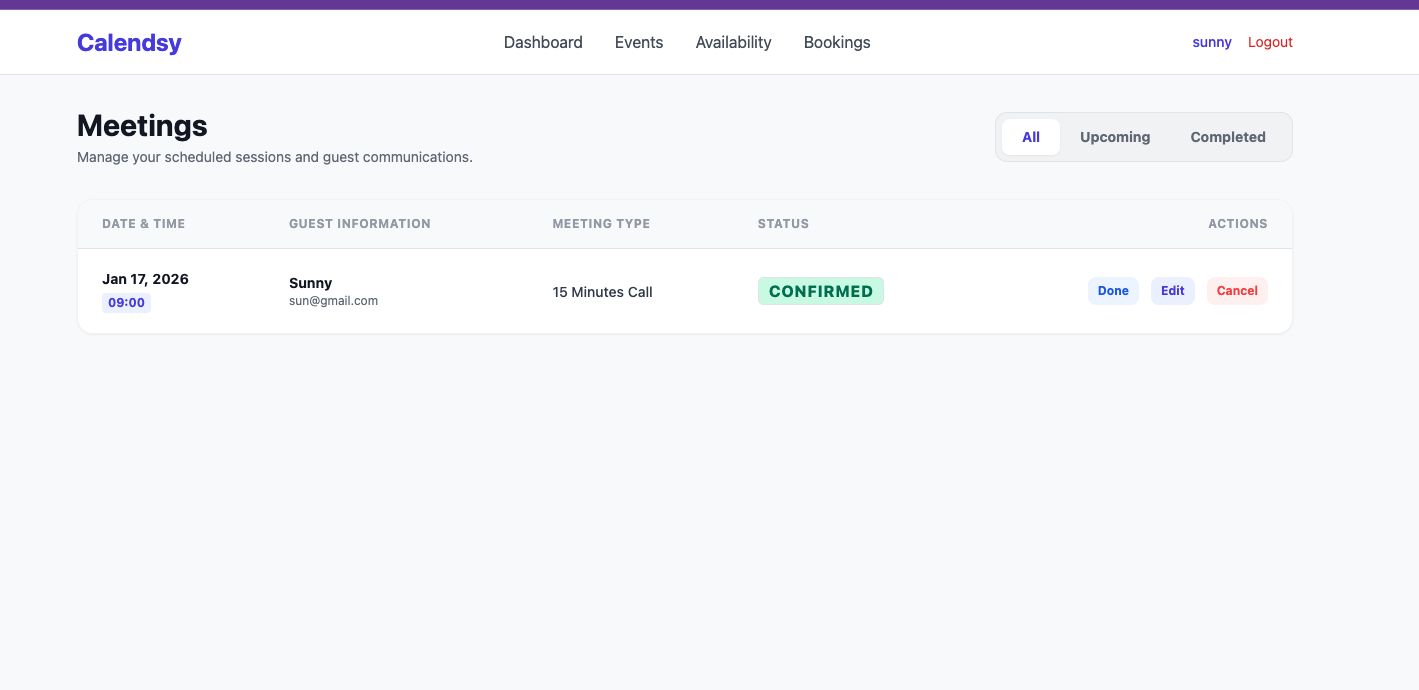This screenshot has height=690, width=1419.
Task: Click the CONFIRMED status badge
Action: (x=821, y=291)
